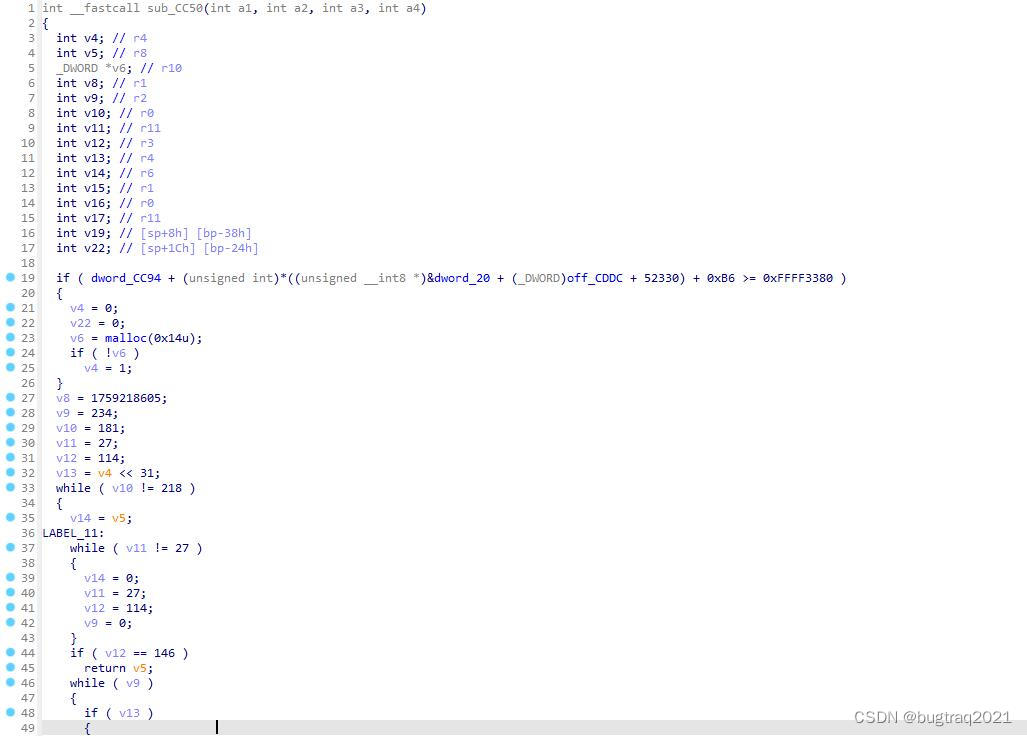Viewport: 1027px width, 736px height.
Task: Select int v5 declaration with r8 comment
Action: point(102,53)
